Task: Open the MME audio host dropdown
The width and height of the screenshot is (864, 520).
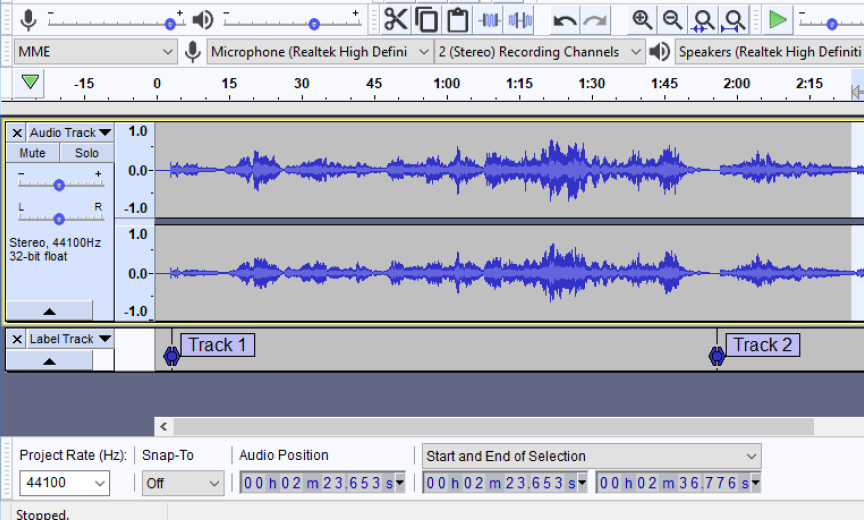Action: (96, 52)
